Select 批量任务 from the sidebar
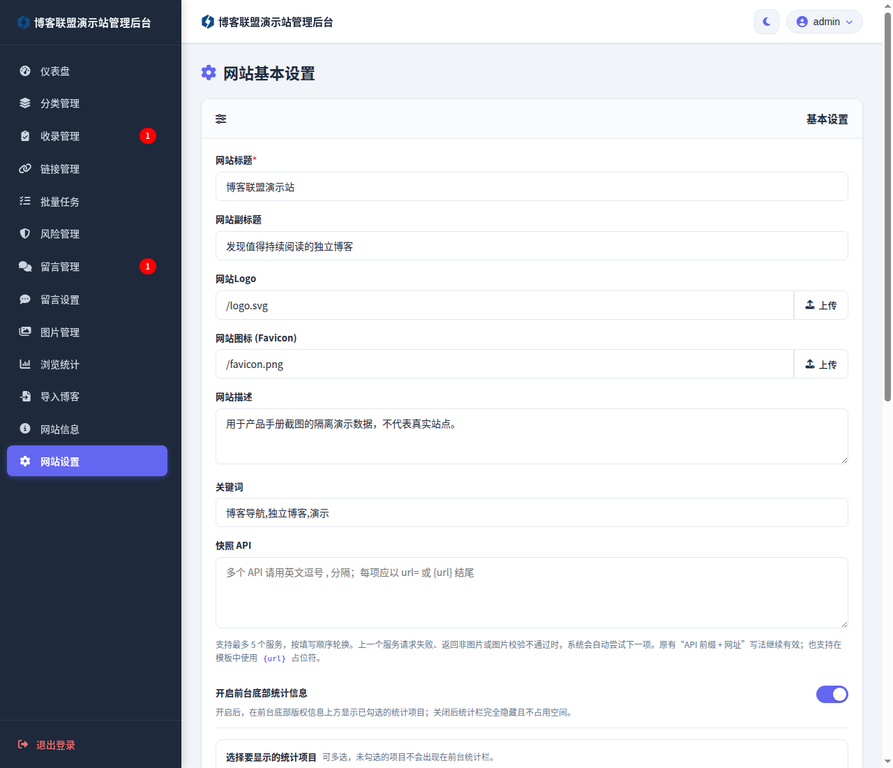893x768 pixels. [87, 201]
